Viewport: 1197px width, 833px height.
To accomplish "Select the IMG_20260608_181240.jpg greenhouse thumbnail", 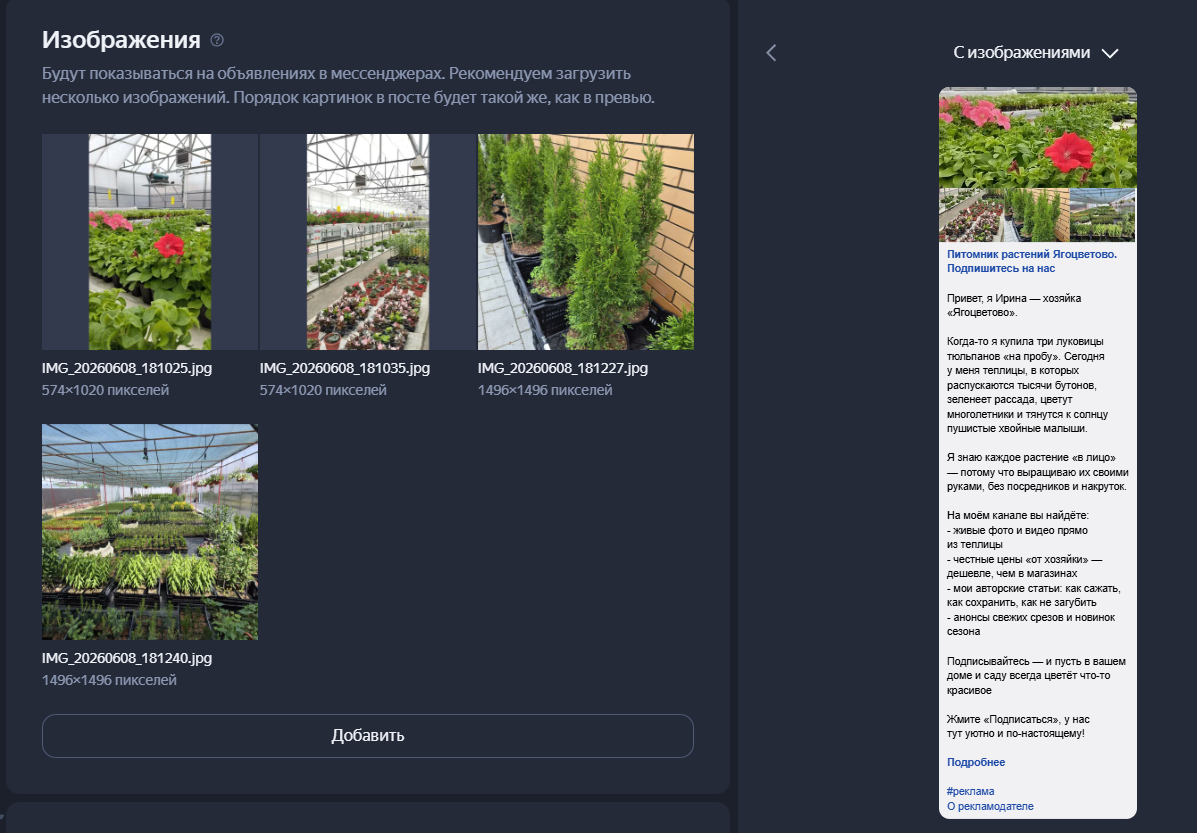I will click(x=150, y=531).
